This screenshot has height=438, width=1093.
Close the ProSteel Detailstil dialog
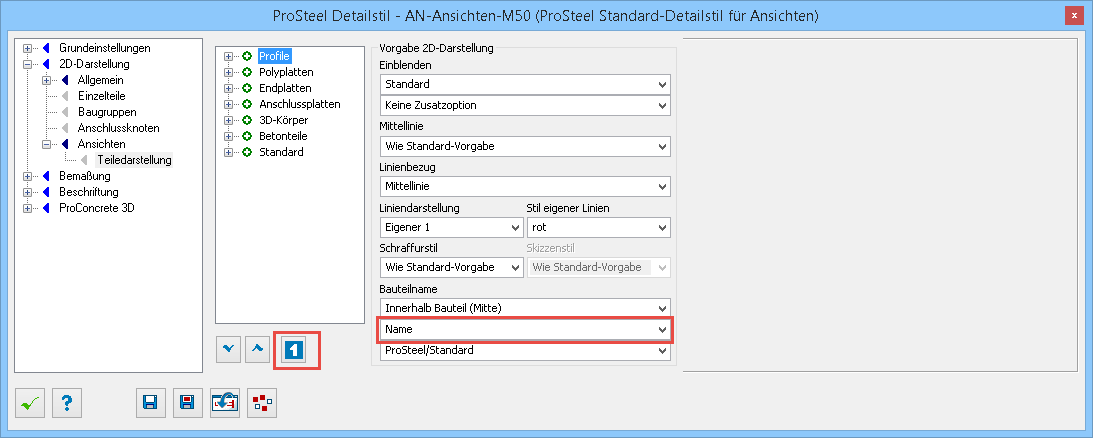(x=1073, y=15)
